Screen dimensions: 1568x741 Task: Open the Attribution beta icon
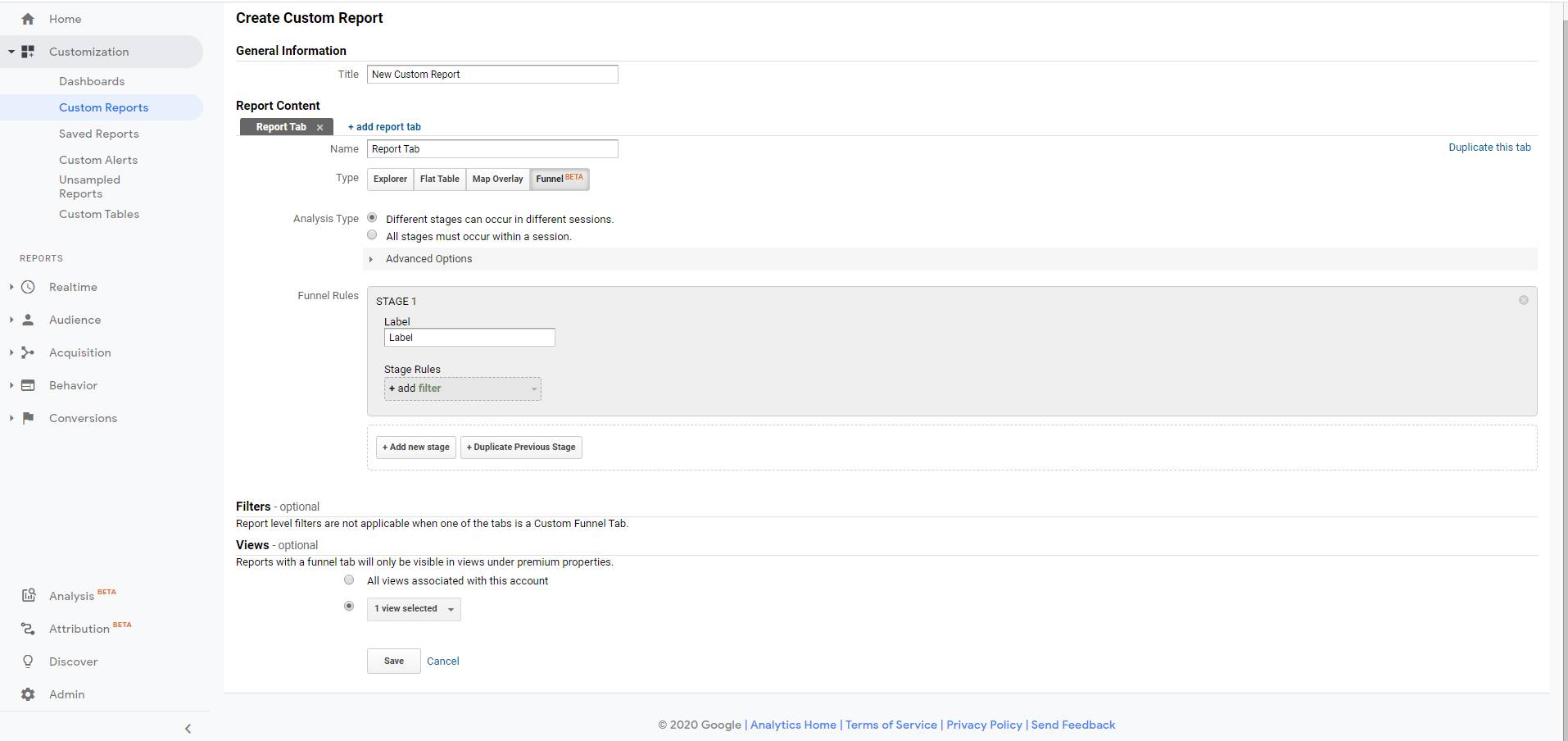pyautogui.click(x=28, y=629)
